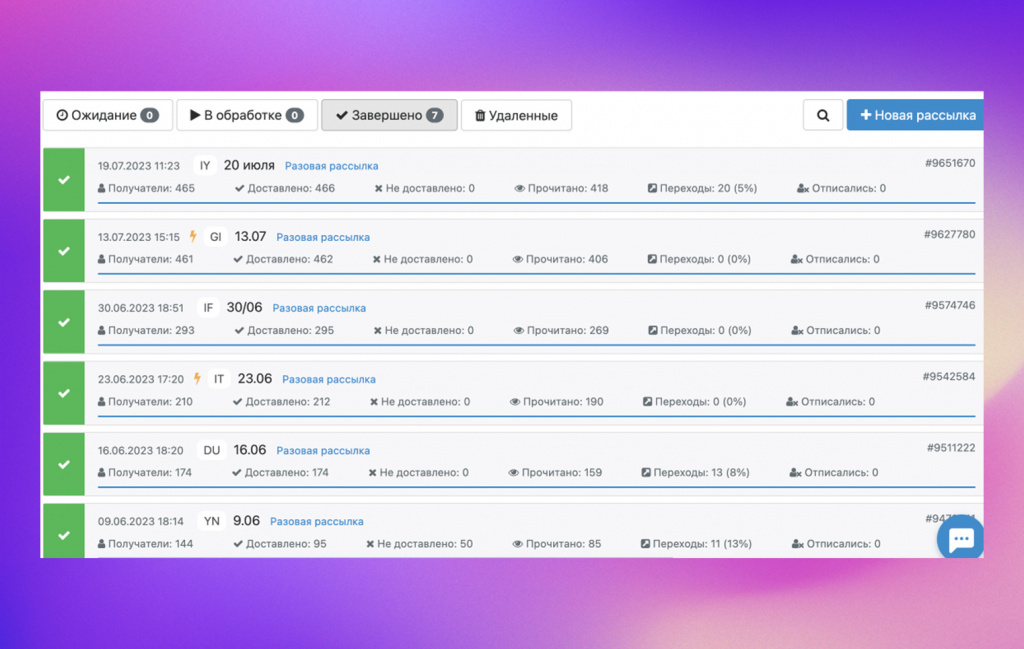Click Прочитано: 406 read count
The height and width of the screenshot is (649, 1024).
(560, 259)
